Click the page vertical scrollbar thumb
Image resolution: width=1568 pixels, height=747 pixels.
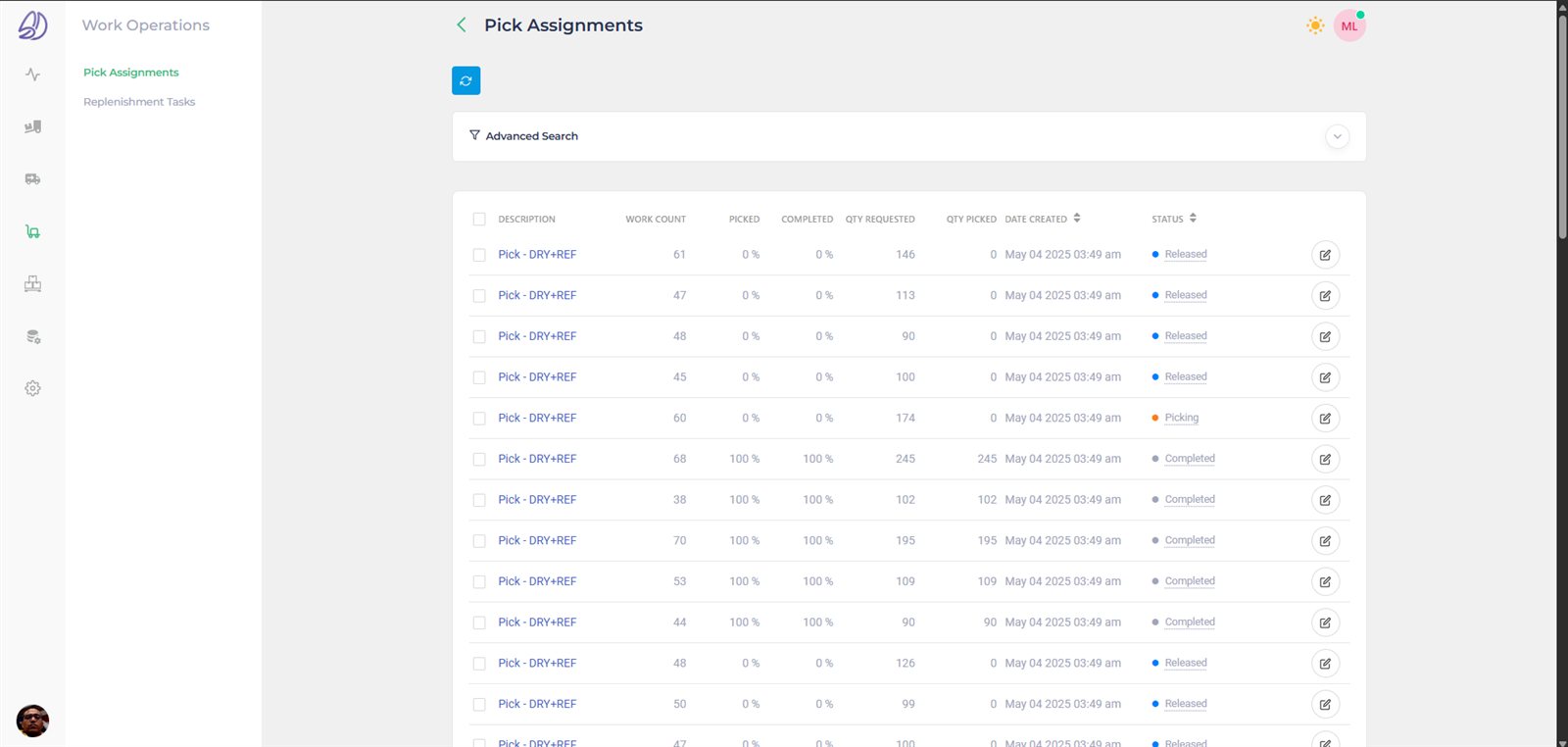[x=1562, y=125]
